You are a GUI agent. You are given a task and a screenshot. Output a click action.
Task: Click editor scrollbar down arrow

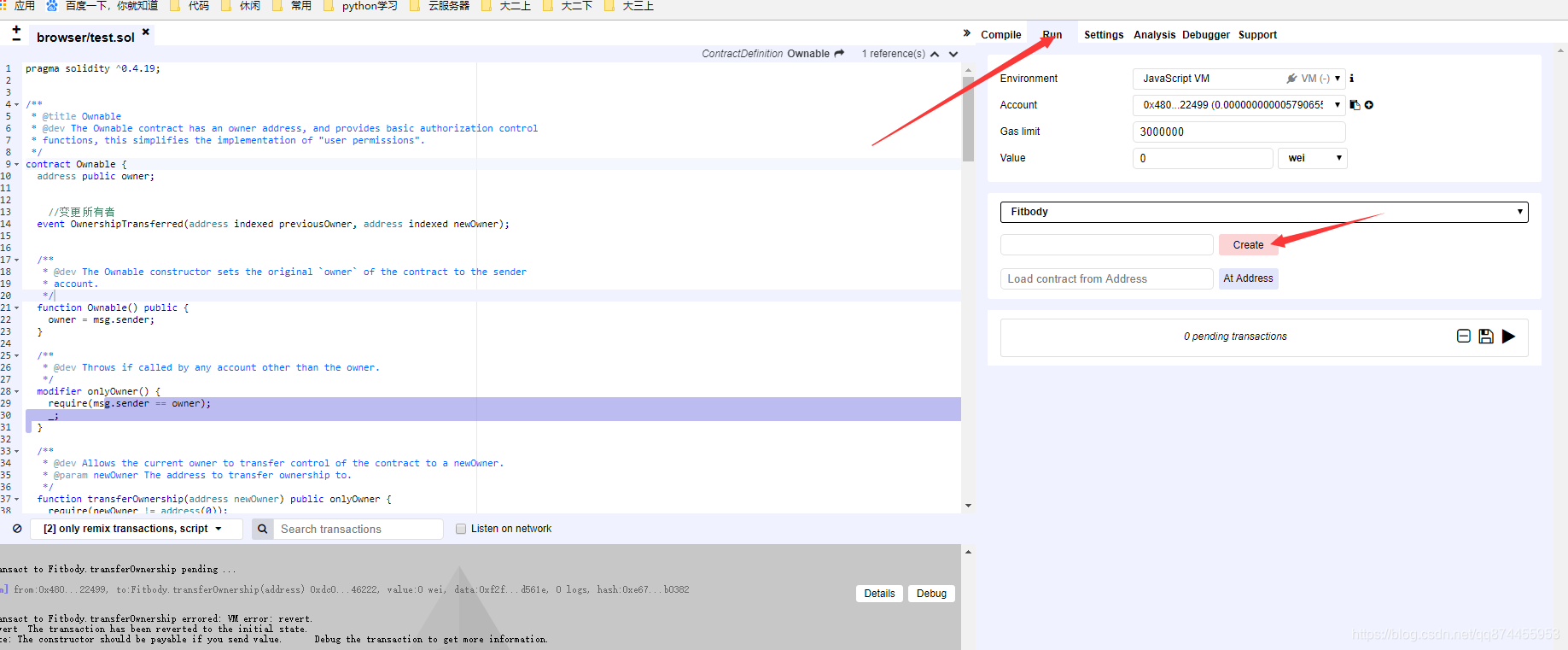(x=968, y=506)
